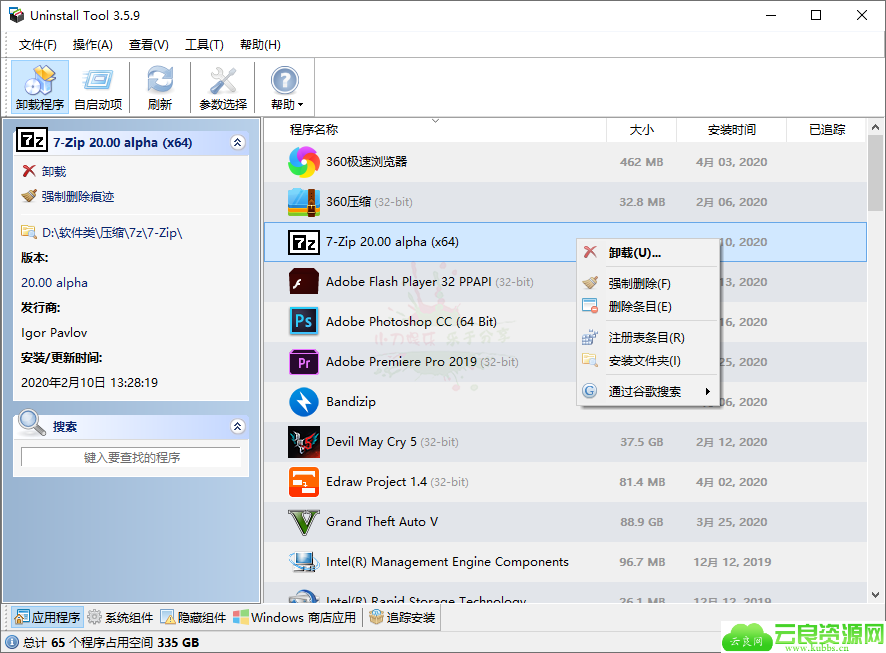Switch to 自启动项 startup items toolbar button
The image size is (886, 653).
point(98,87)
